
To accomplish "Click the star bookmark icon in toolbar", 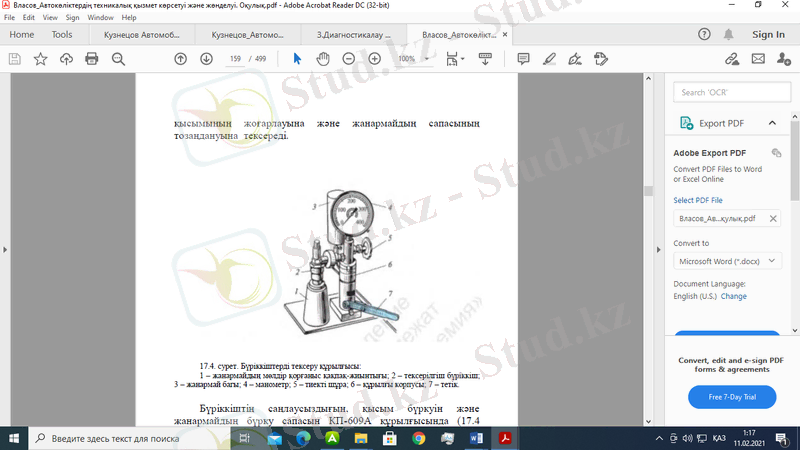I will 40,59.
